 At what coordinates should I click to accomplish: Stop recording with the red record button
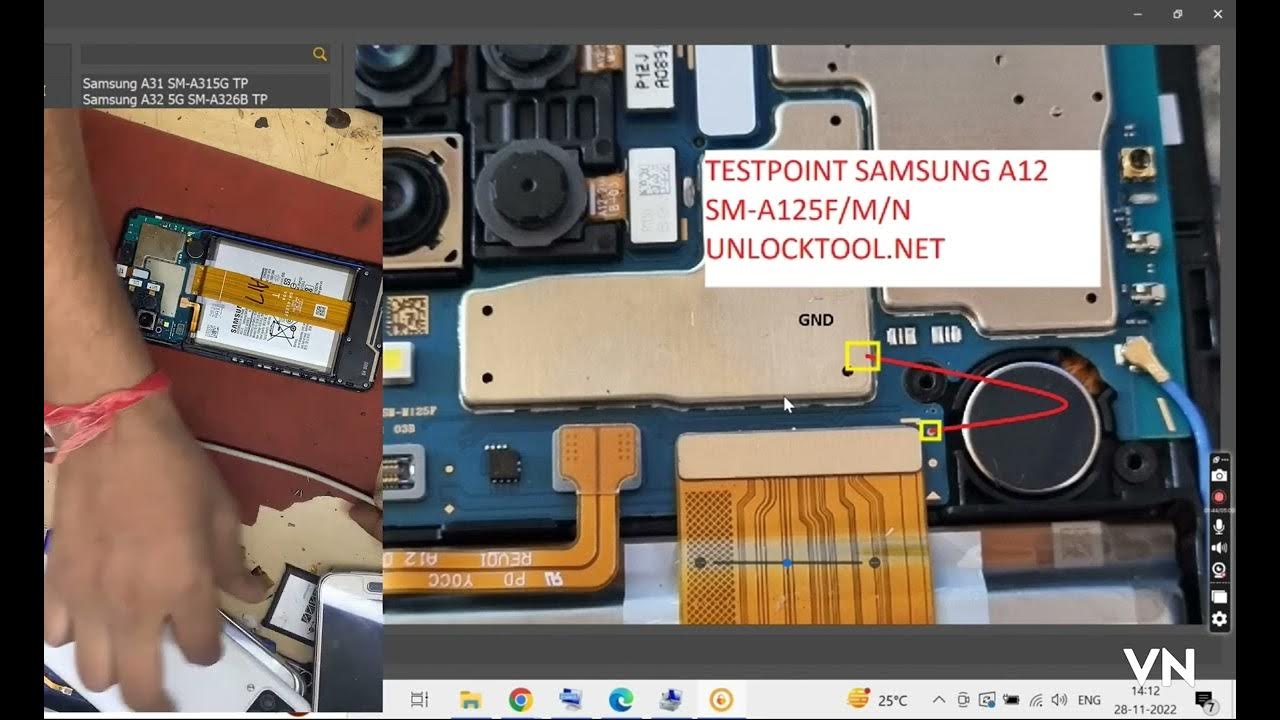pyautogui.click(x=1219, y=497)
